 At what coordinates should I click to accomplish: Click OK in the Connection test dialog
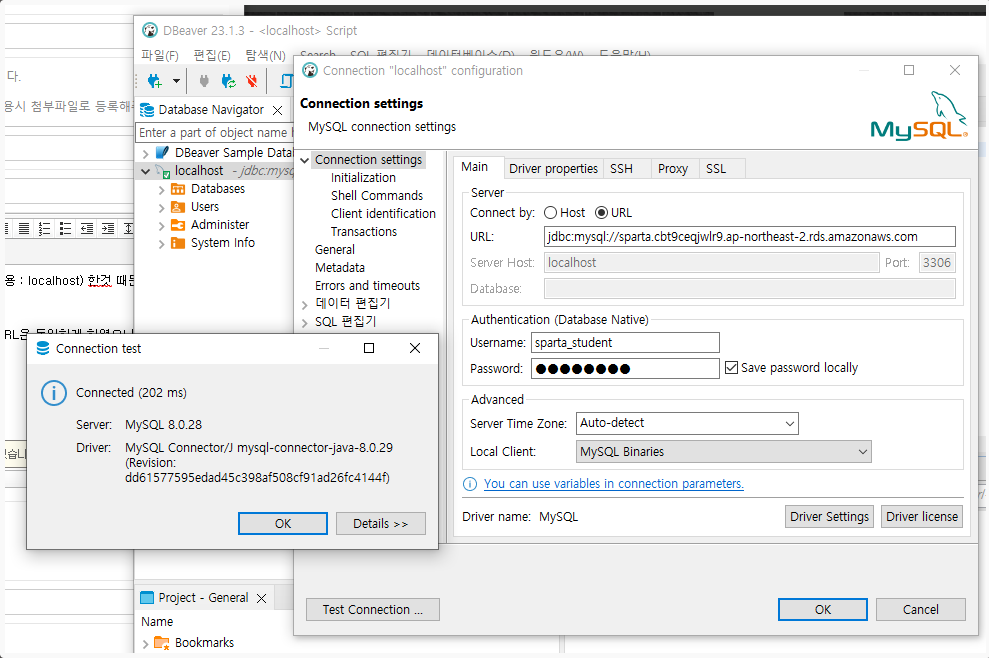point(283,524)
